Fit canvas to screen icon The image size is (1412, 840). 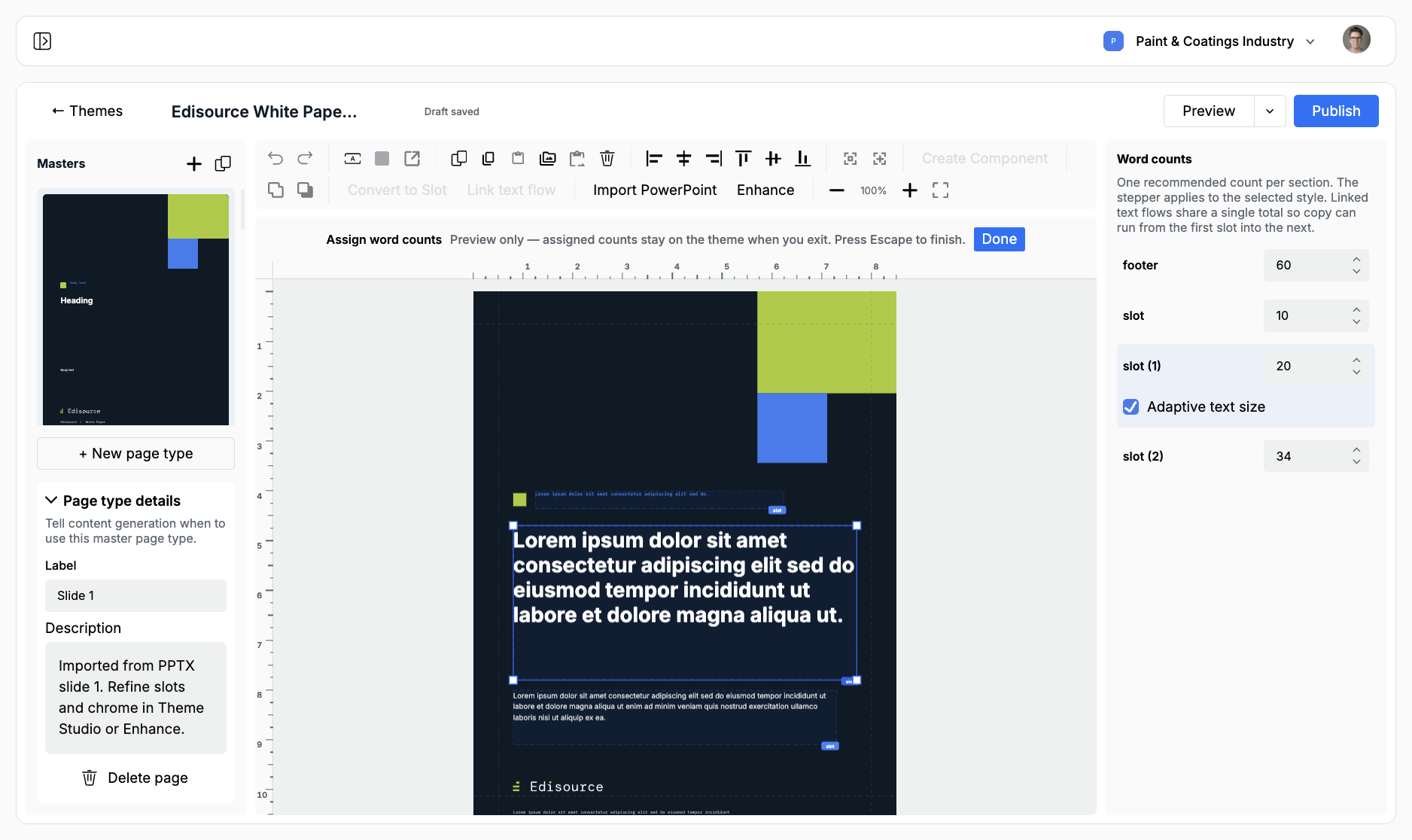click(x=940, y=190)
